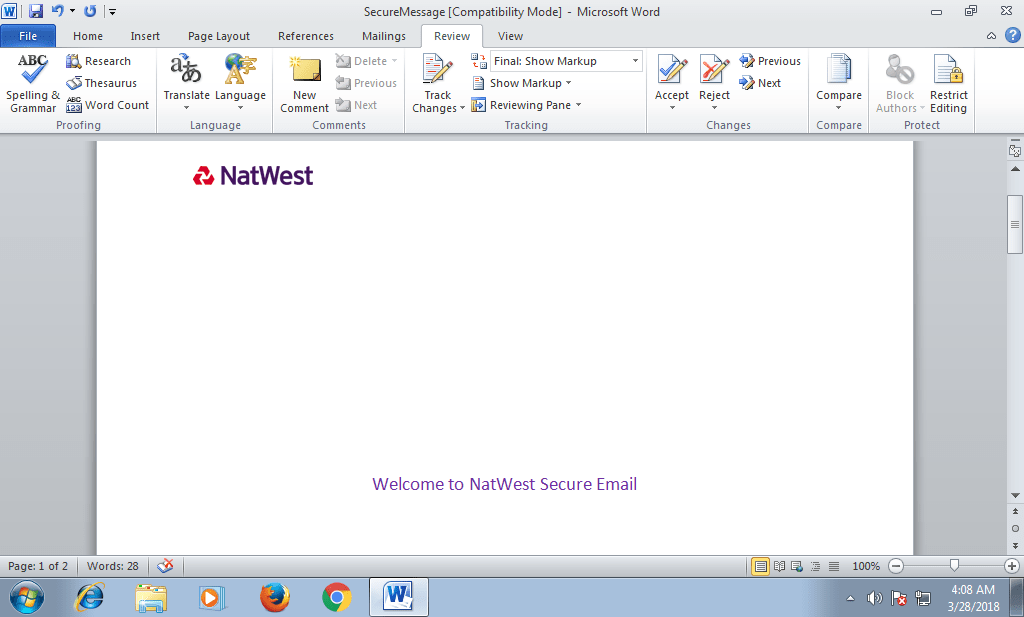Go to Next change in Changes group
The image size is (1024, 617).
tap(760, 83)
